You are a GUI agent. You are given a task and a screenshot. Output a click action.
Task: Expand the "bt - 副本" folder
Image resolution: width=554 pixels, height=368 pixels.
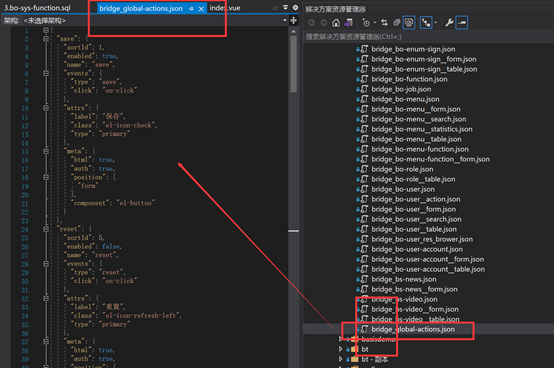click(340, 359)
